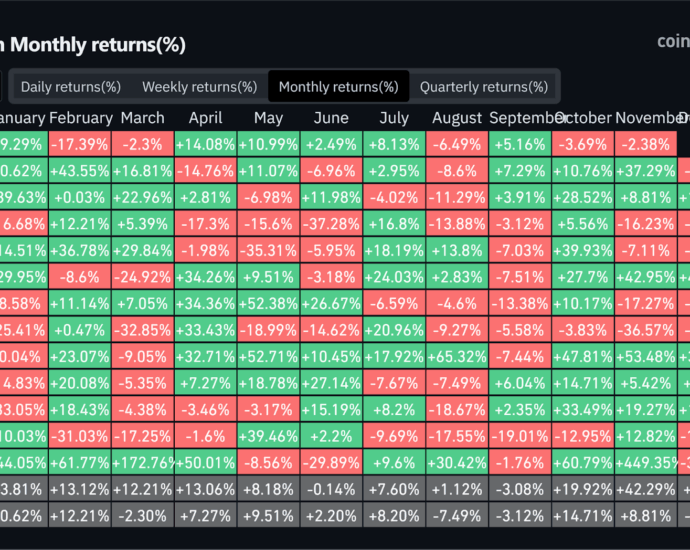Select the August column header
690x550 pixels.
[457, 118]
